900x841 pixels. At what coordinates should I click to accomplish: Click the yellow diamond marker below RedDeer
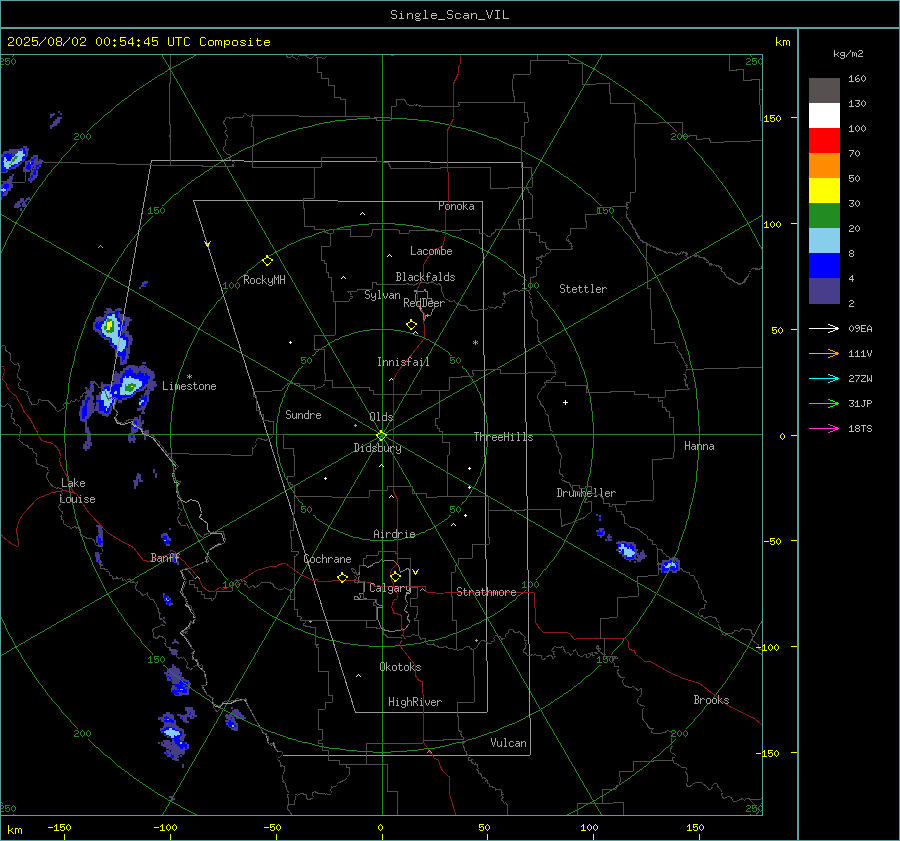tap(412, 325)
